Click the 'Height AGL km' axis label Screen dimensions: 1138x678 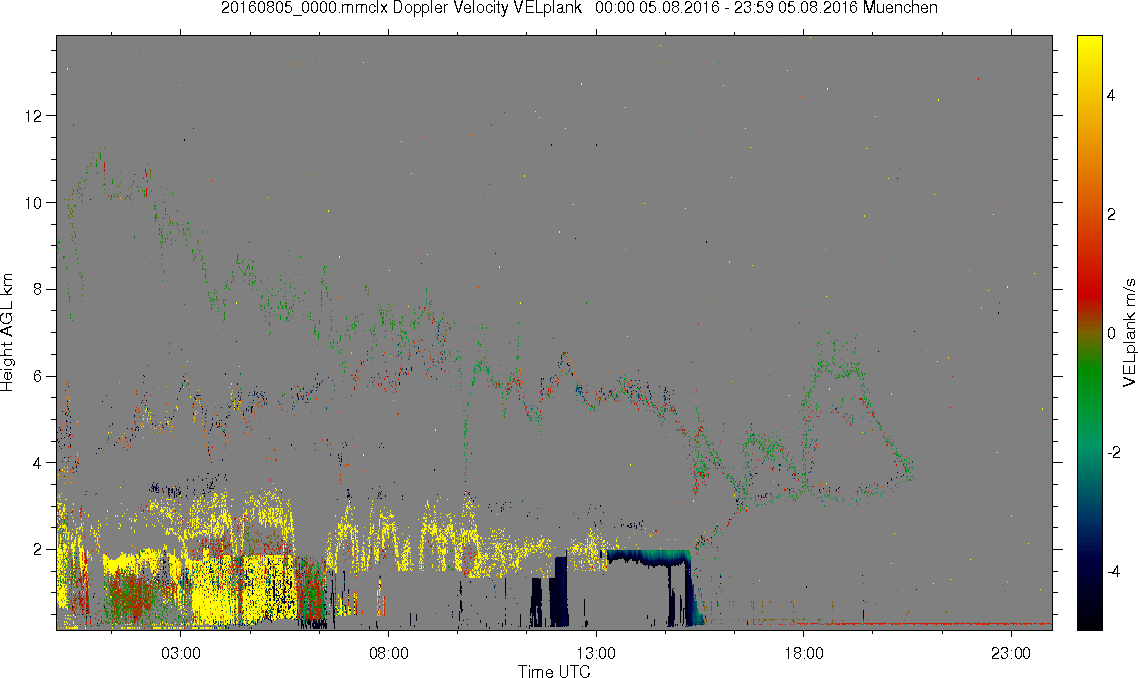[7, 333]
